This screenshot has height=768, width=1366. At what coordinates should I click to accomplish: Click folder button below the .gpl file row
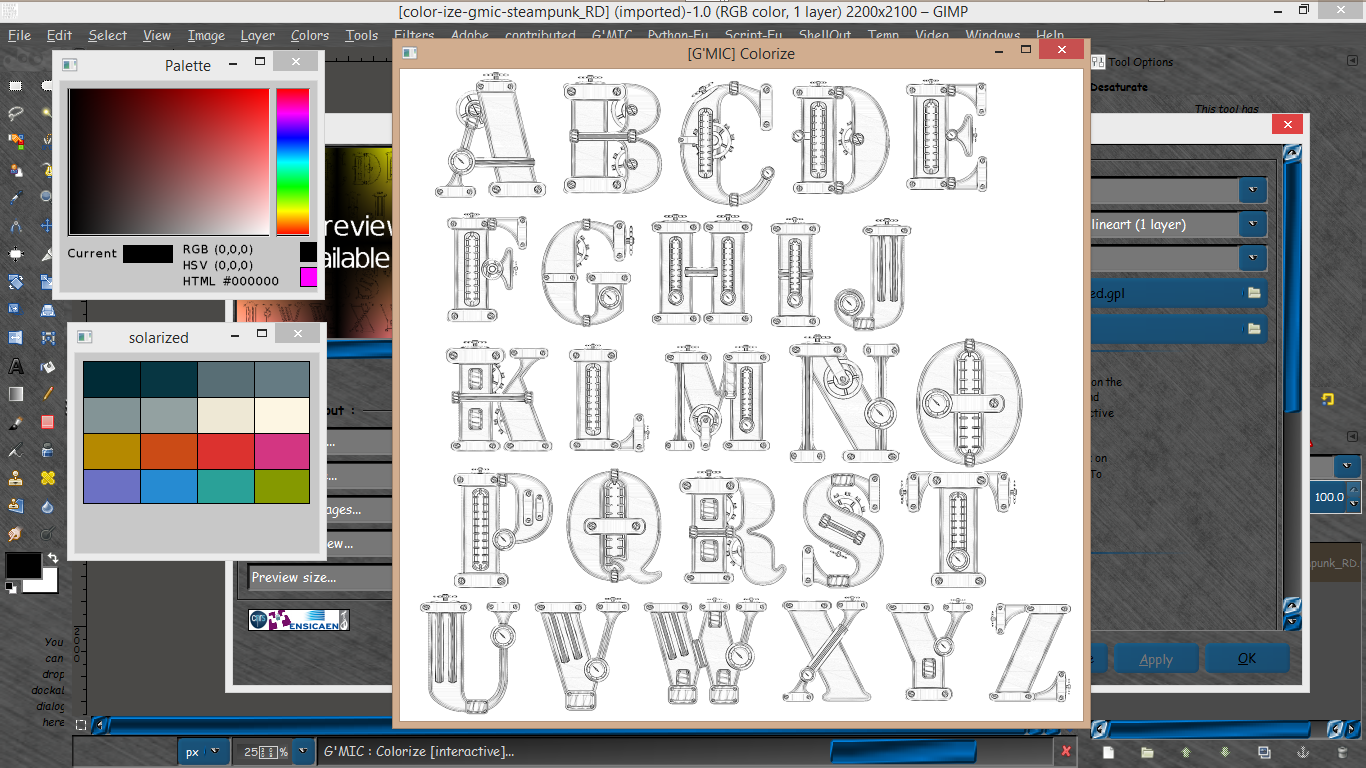pyautogui.click(x=1254, y=328)
